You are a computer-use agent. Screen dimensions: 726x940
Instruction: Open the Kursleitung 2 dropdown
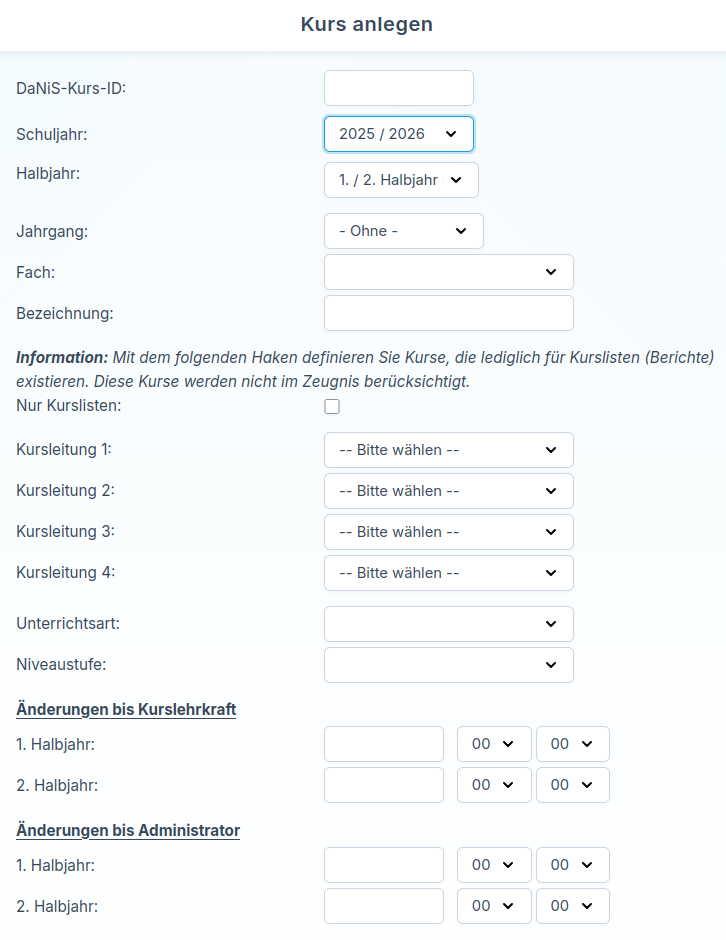(x=448, y=491)
